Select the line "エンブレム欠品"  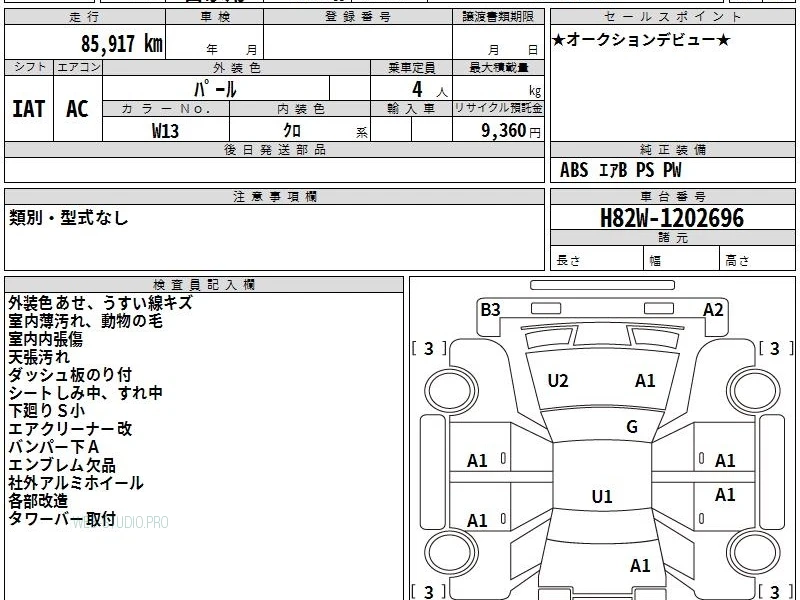pyautogui.click(x=62, y=465)
